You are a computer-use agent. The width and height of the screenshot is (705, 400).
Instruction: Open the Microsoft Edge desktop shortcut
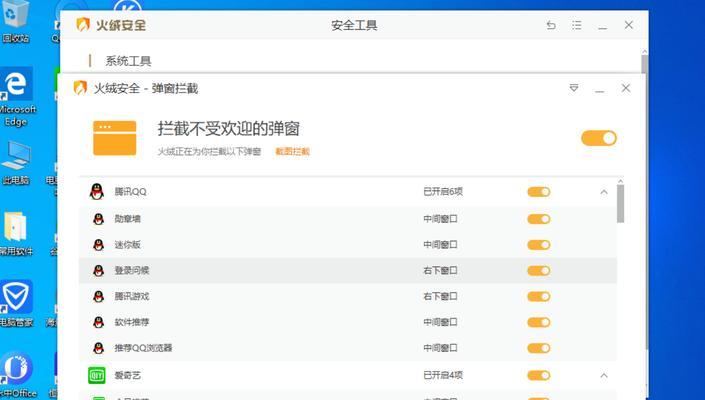(17, 97)
